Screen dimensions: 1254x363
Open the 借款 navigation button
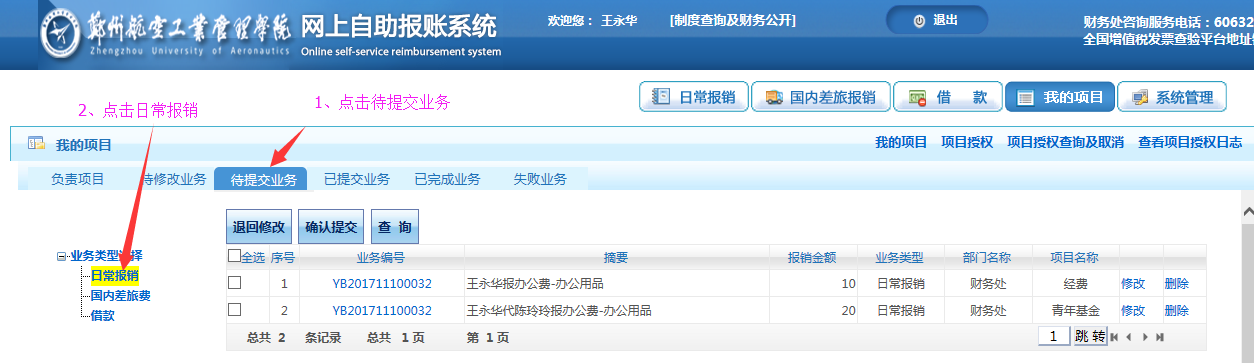pyautogui.click(x=947, y=97)
